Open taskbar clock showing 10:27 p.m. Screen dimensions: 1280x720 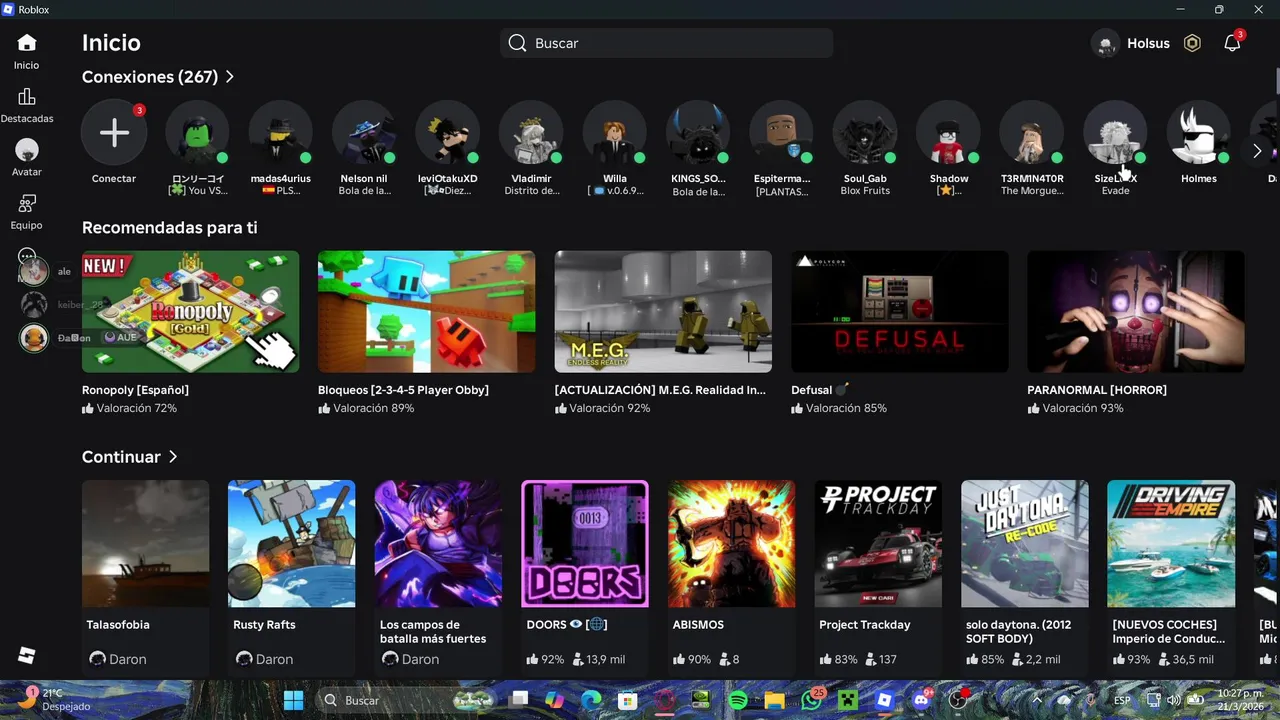[x=1240, y=700]
